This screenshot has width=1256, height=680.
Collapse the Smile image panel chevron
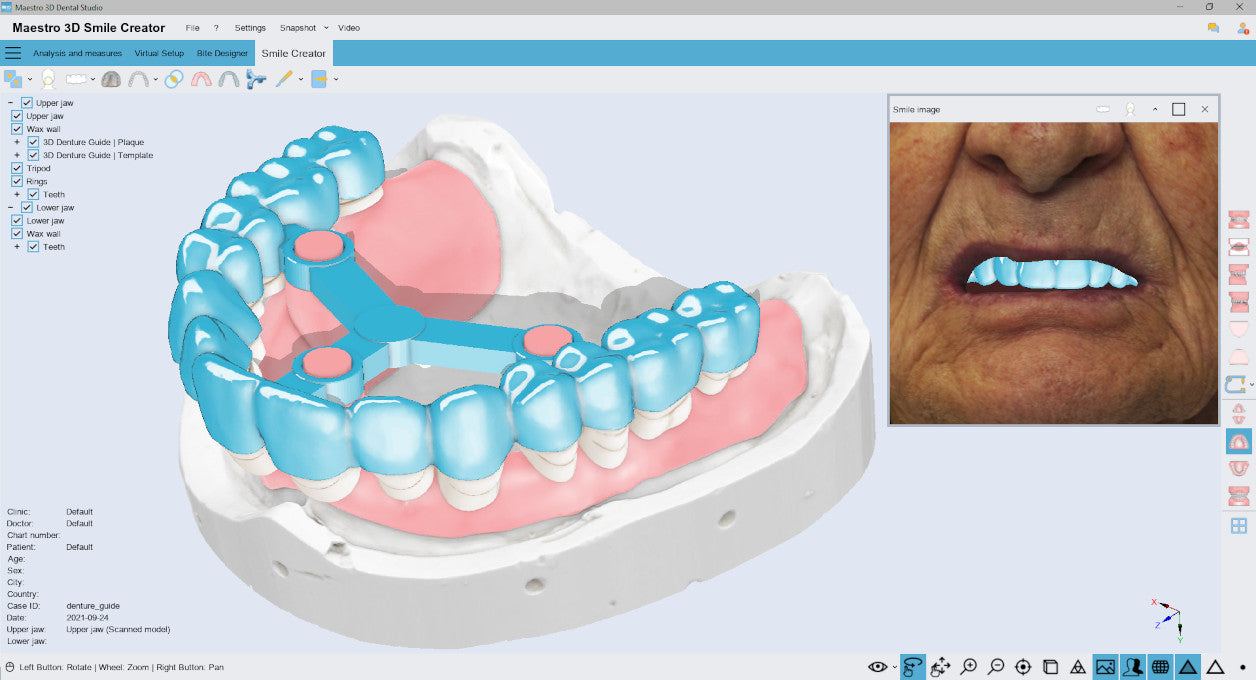pos(1155,109)
